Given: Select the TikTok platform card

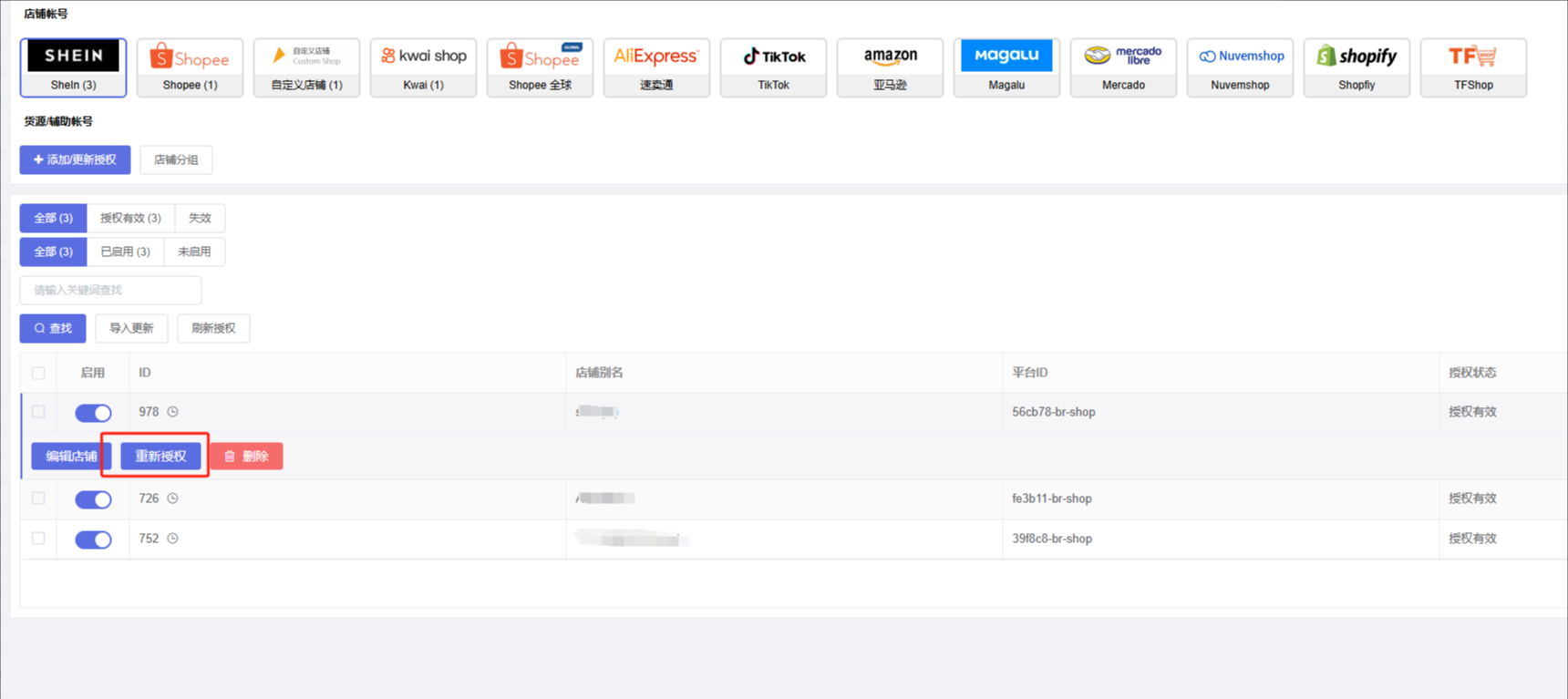Looking at the screenshot, I should [773, 67].
